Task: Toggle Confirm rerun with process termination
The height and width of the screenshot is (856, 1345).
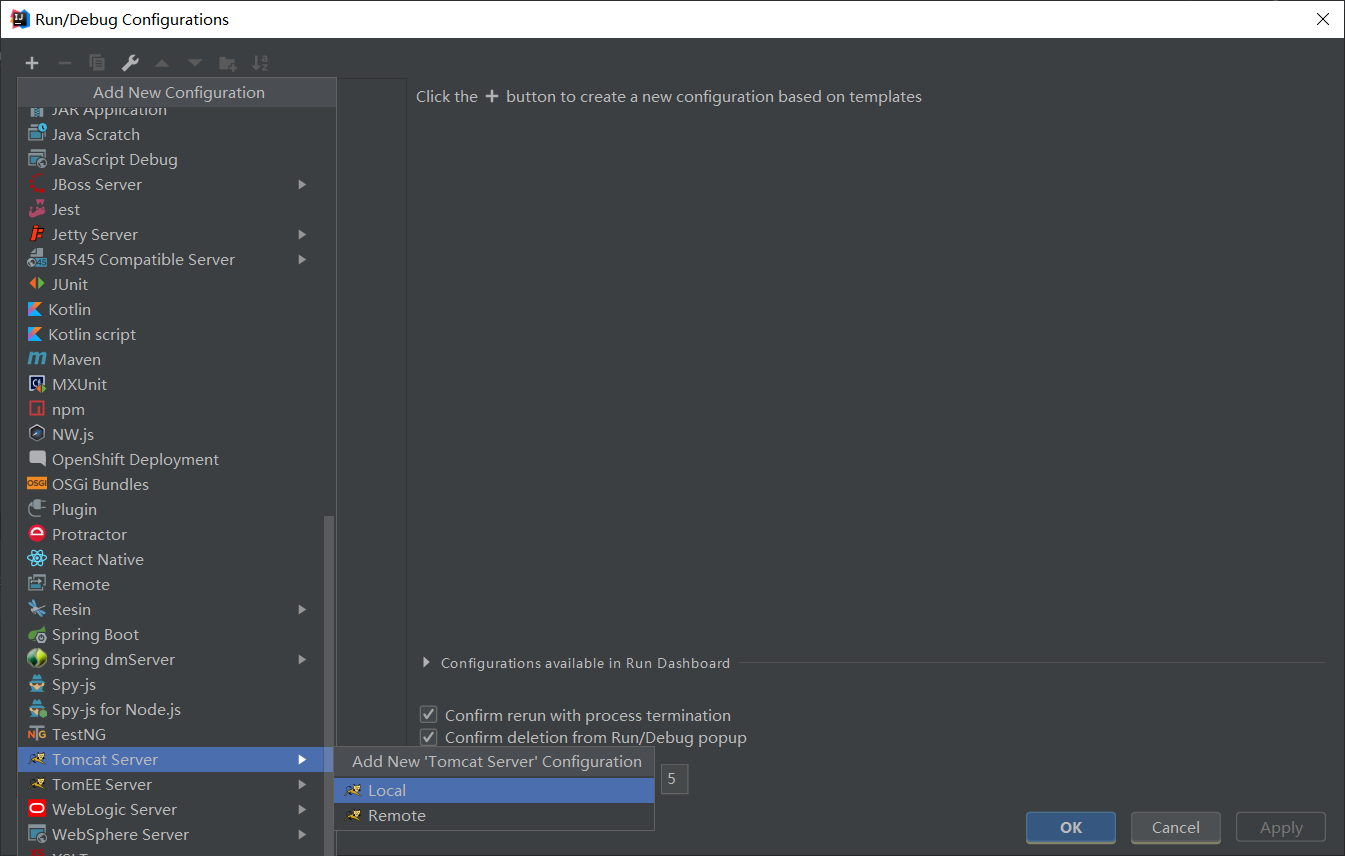Action: point(429,715)
